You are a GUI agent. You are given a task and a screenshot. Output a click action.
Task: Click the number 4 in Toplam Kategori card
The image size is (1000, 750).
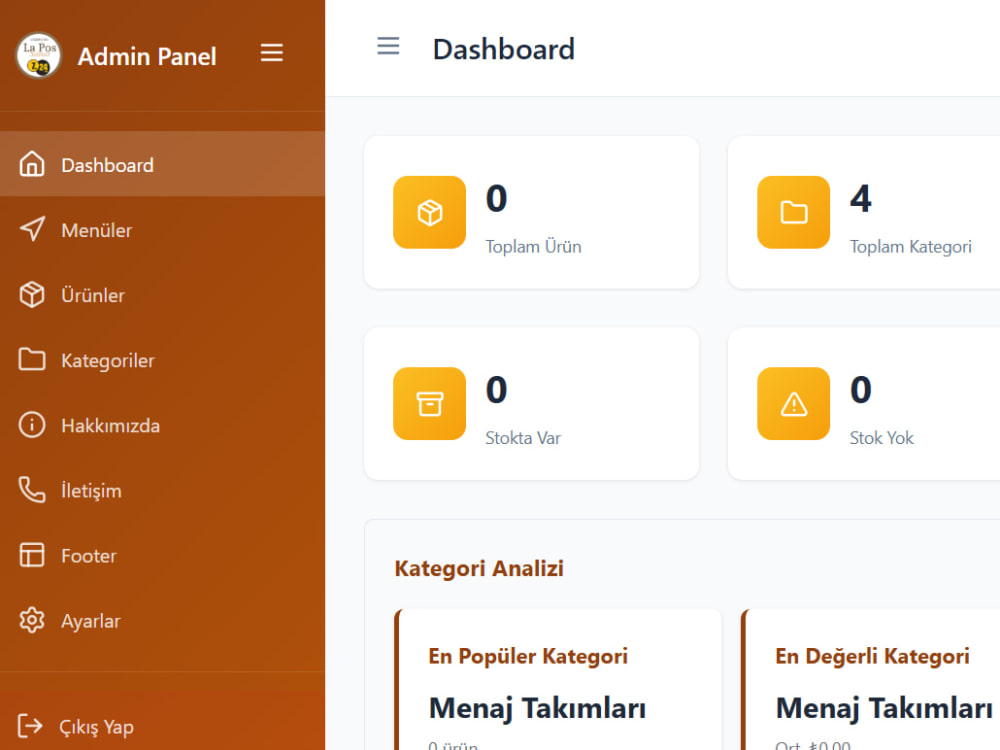pos(860,198)
